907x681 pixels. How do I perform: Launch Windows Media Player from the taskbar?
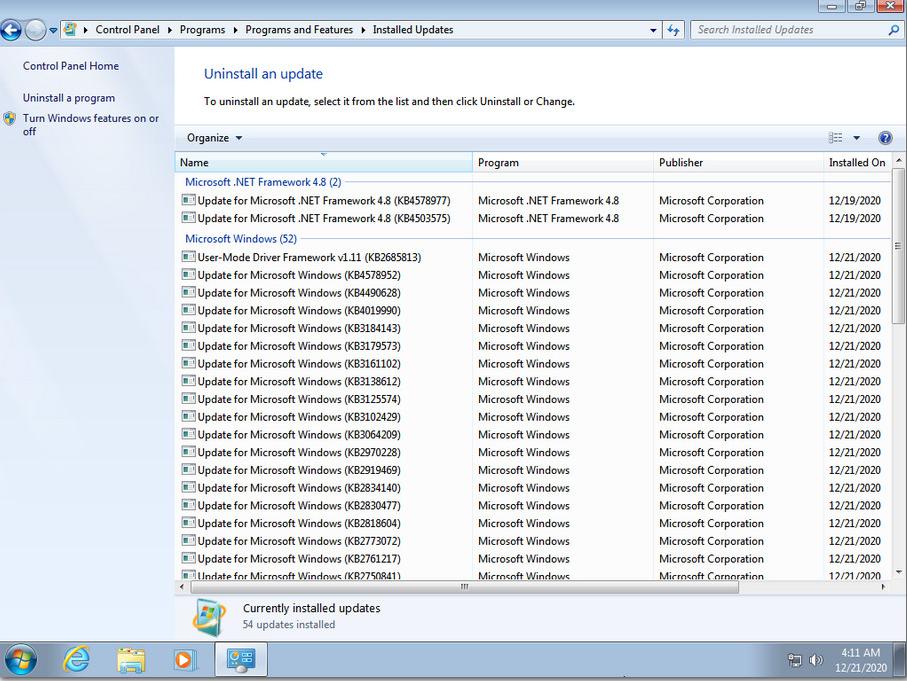(x=184, y=660)
